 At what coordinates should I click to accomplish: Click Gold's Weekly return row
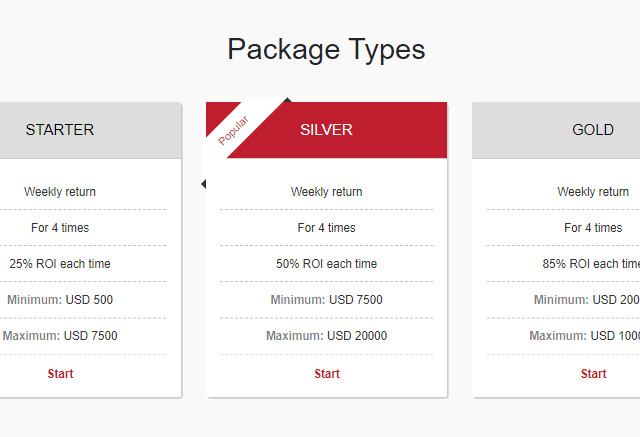click(563, 192)
